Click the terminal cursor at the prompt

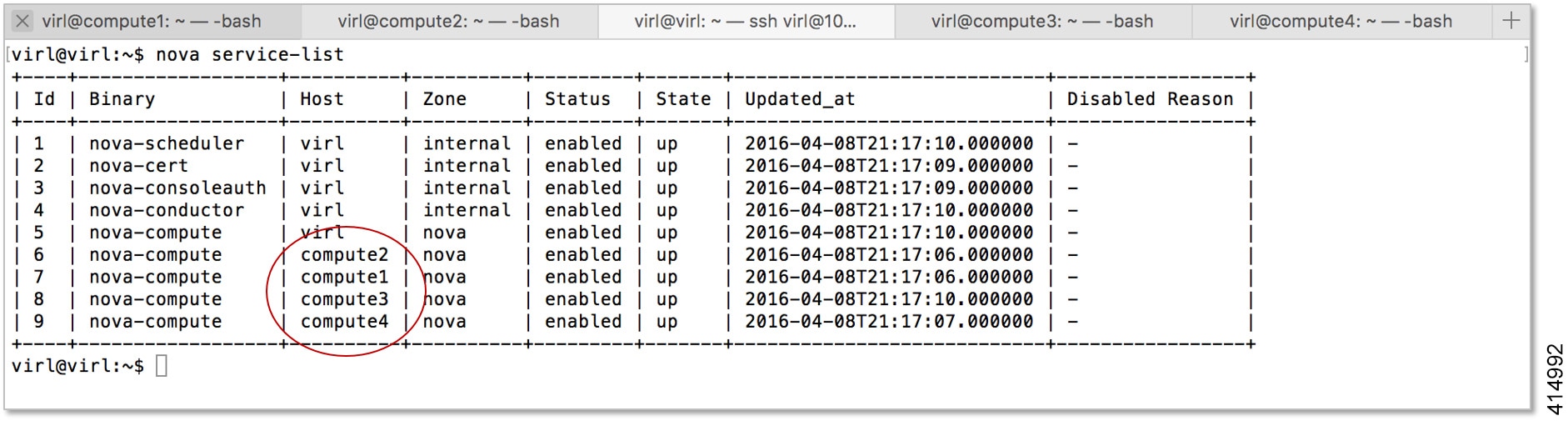coord(162,365)
